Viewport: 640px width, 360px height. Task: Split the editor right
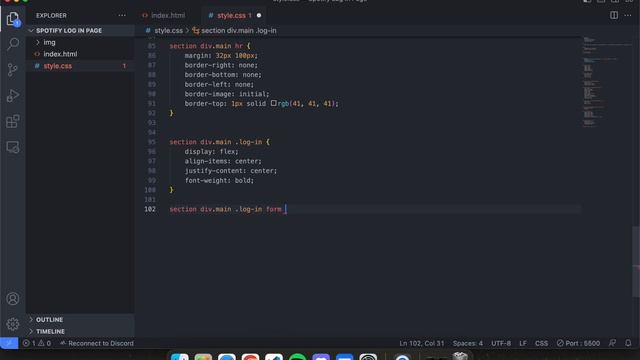pos(613,15)
